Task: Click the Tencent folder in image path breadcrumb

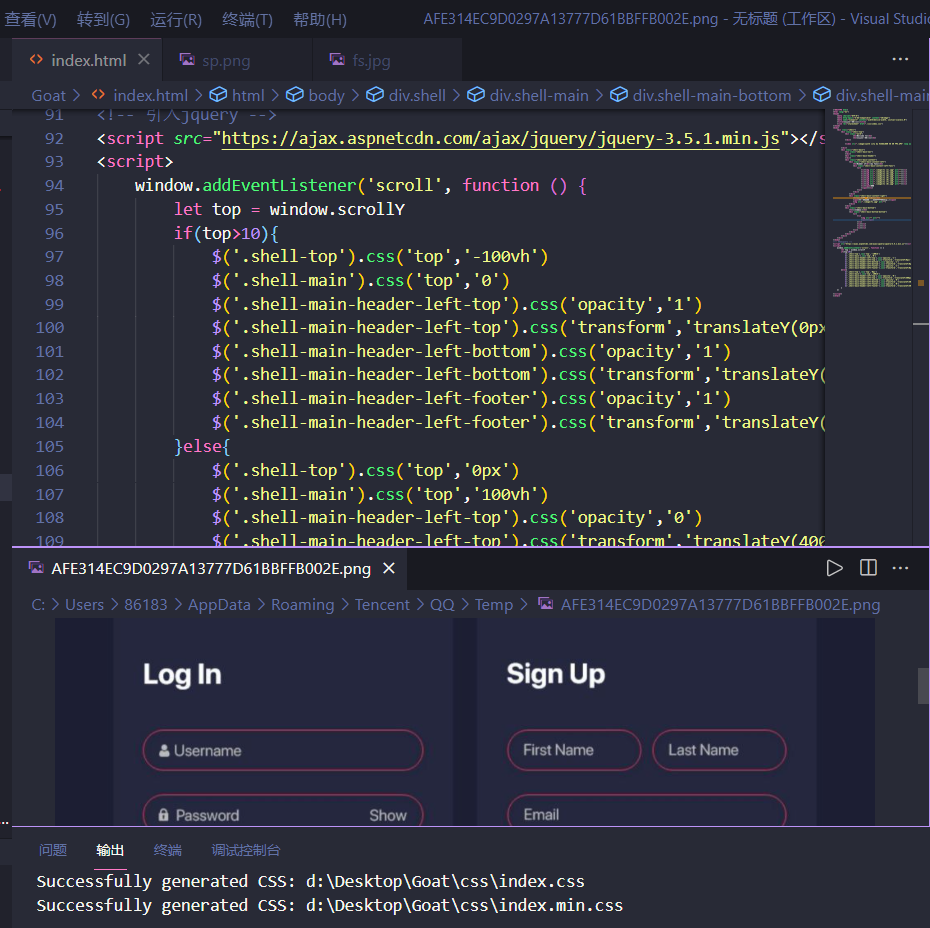Action: [x=382, y=604]
